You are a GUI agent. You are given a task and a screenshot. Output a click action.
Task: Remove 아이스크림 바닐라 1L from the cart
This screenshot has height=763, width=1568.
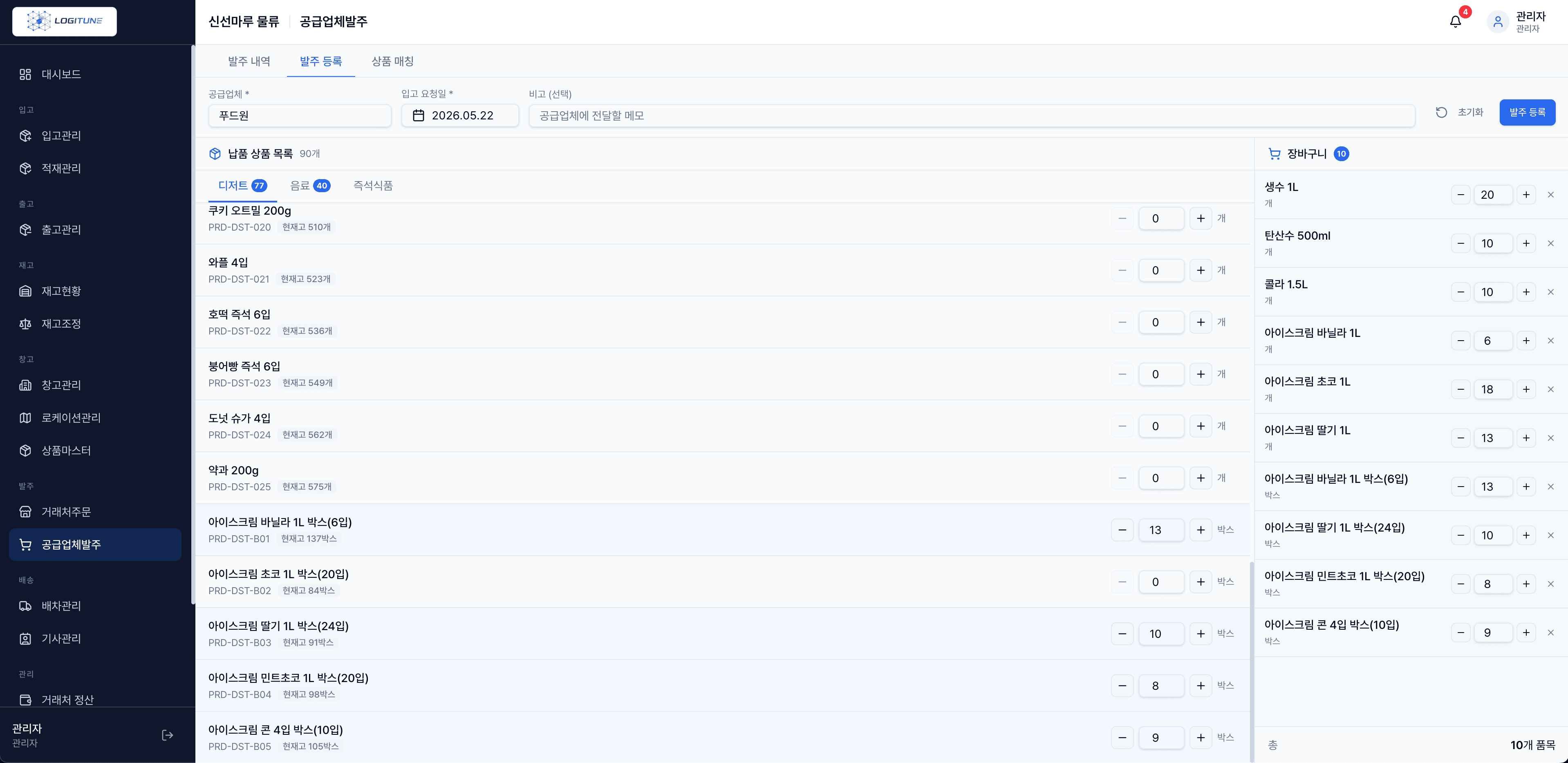tap(1550, 341)
